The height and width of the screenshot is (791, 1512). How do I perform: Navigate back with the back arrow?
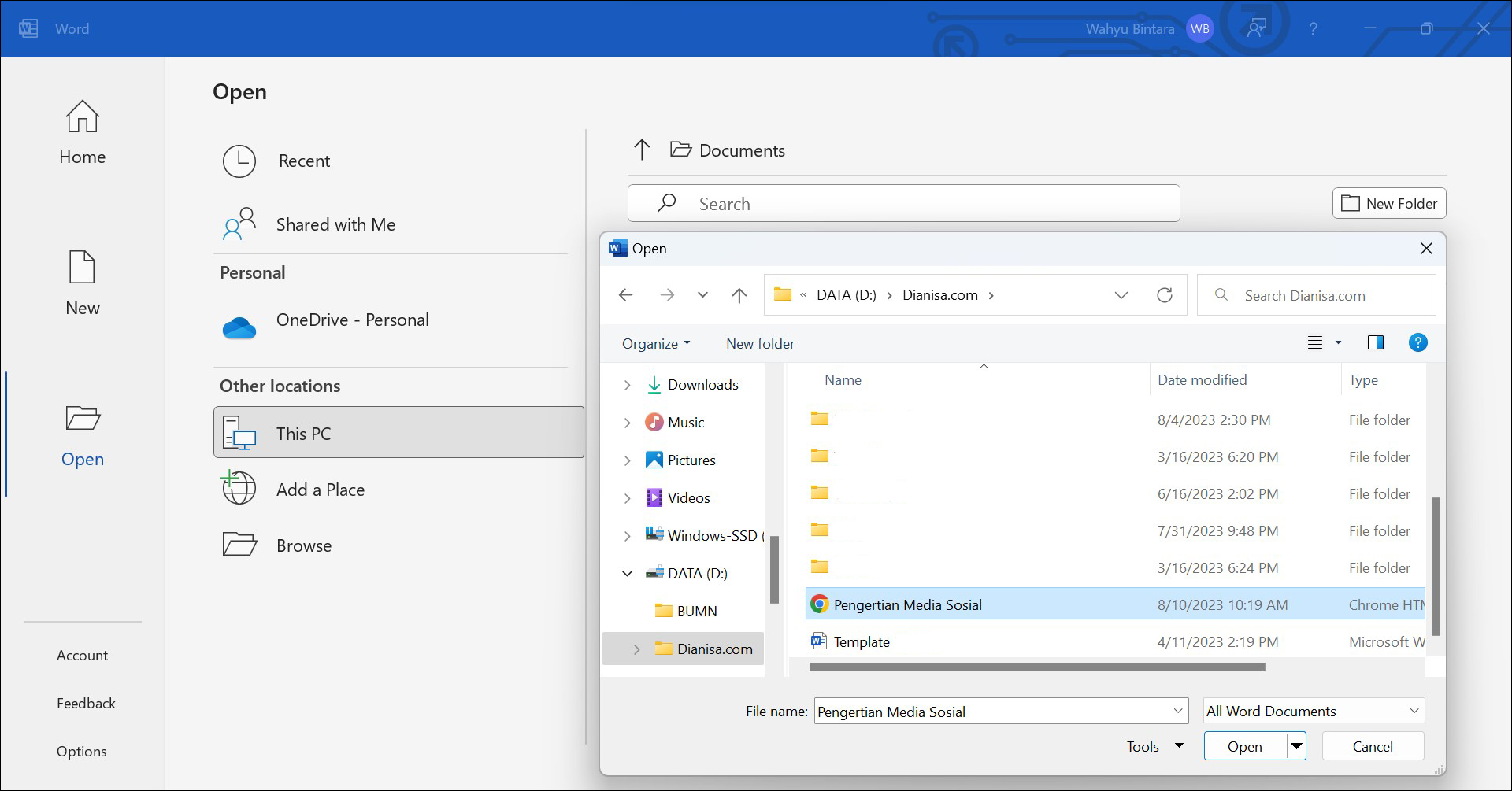pos(625,295)
